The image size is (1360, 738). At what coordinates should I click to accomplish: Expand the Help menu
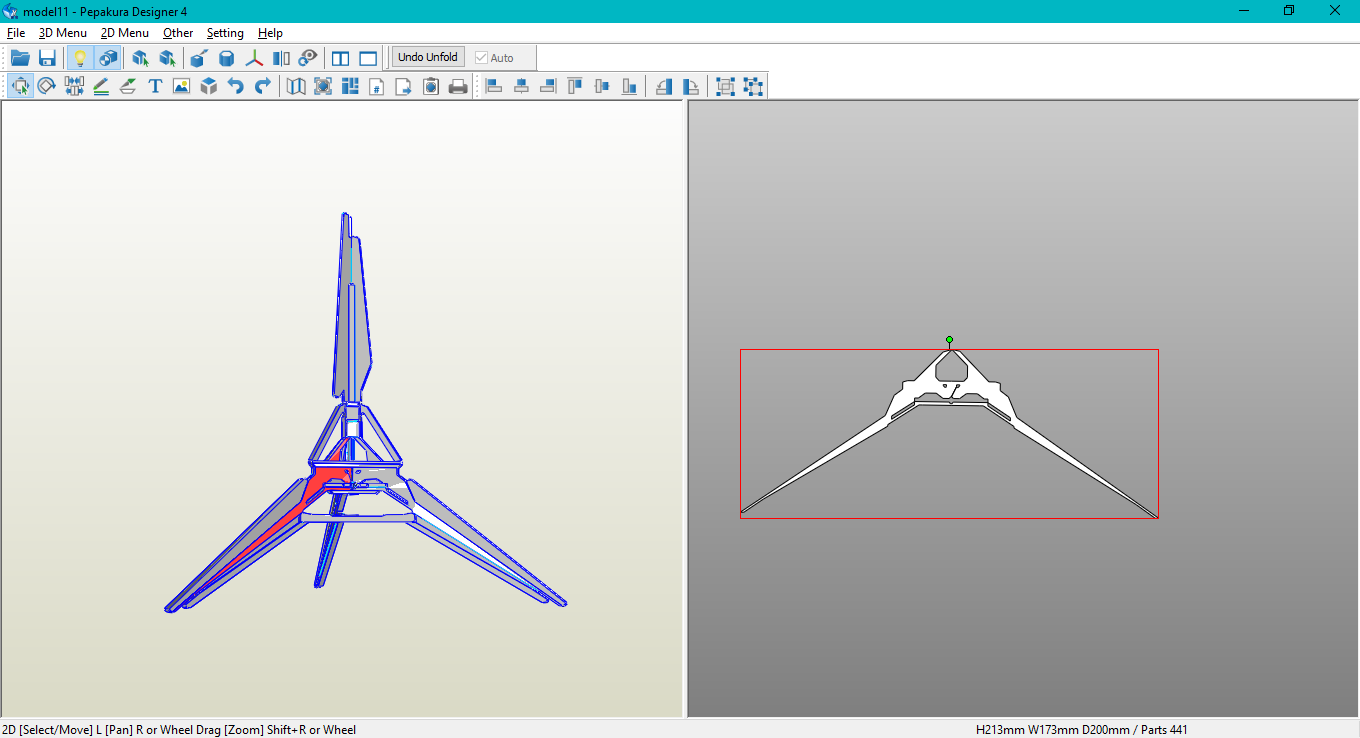pyautogui.click(x=270, y=33)
